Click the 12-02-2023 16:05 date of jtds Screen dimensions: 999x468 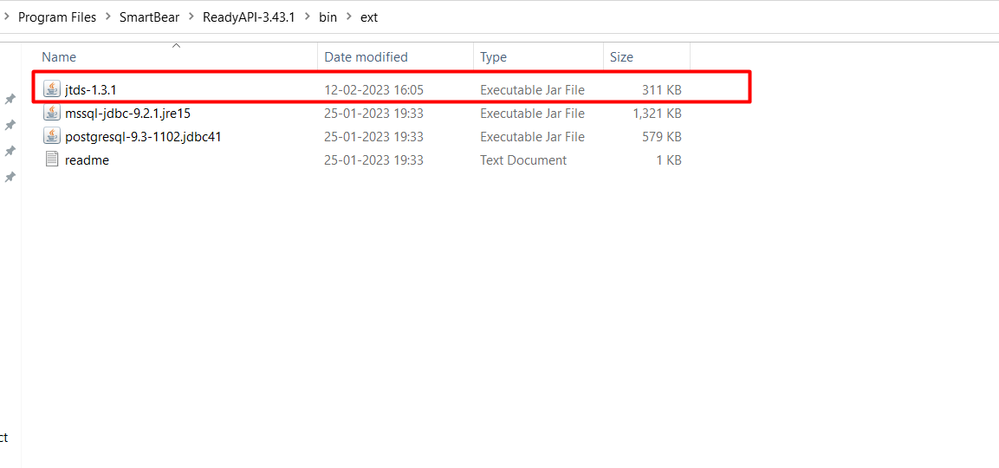click(374, 90)
